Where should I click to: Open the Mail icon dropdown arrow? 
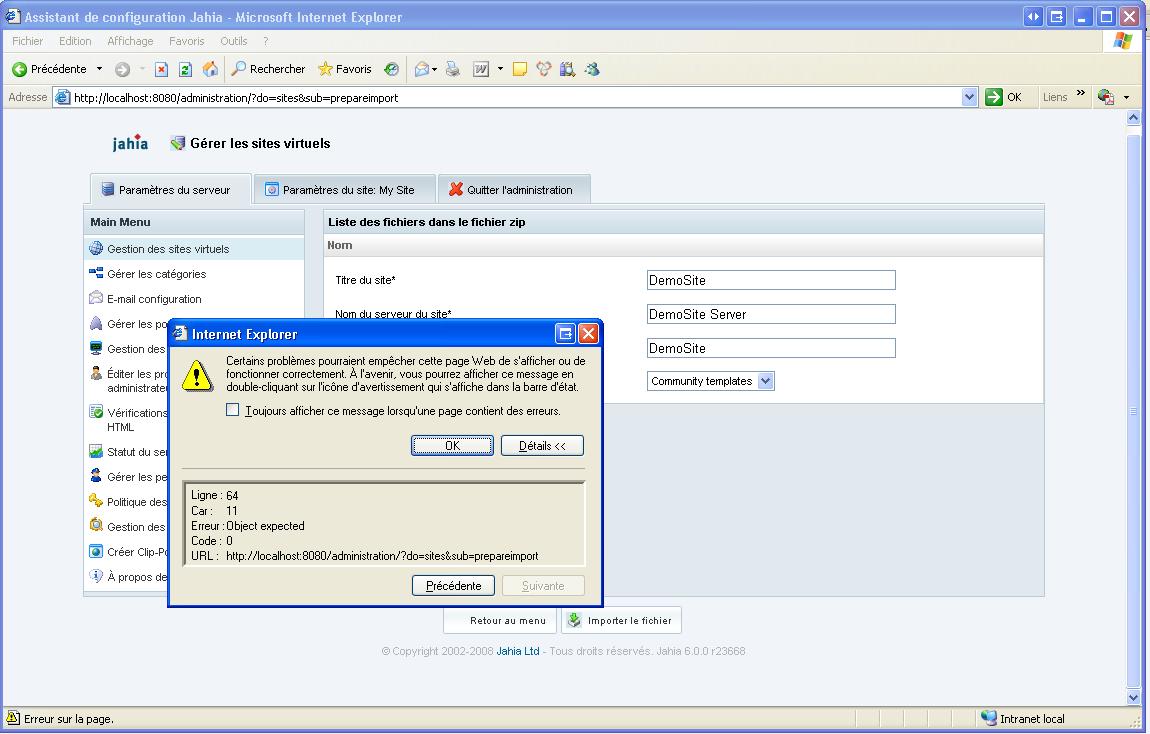click(x=434, y=70)
